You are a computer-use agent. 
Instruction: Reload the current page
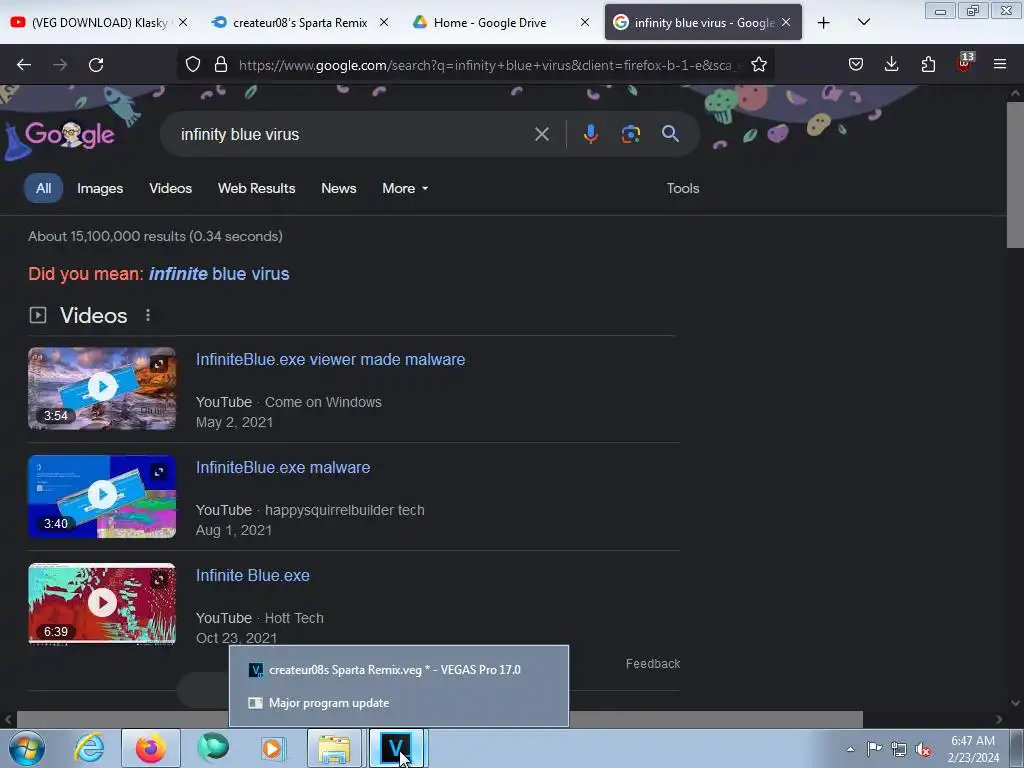point(96,65)
